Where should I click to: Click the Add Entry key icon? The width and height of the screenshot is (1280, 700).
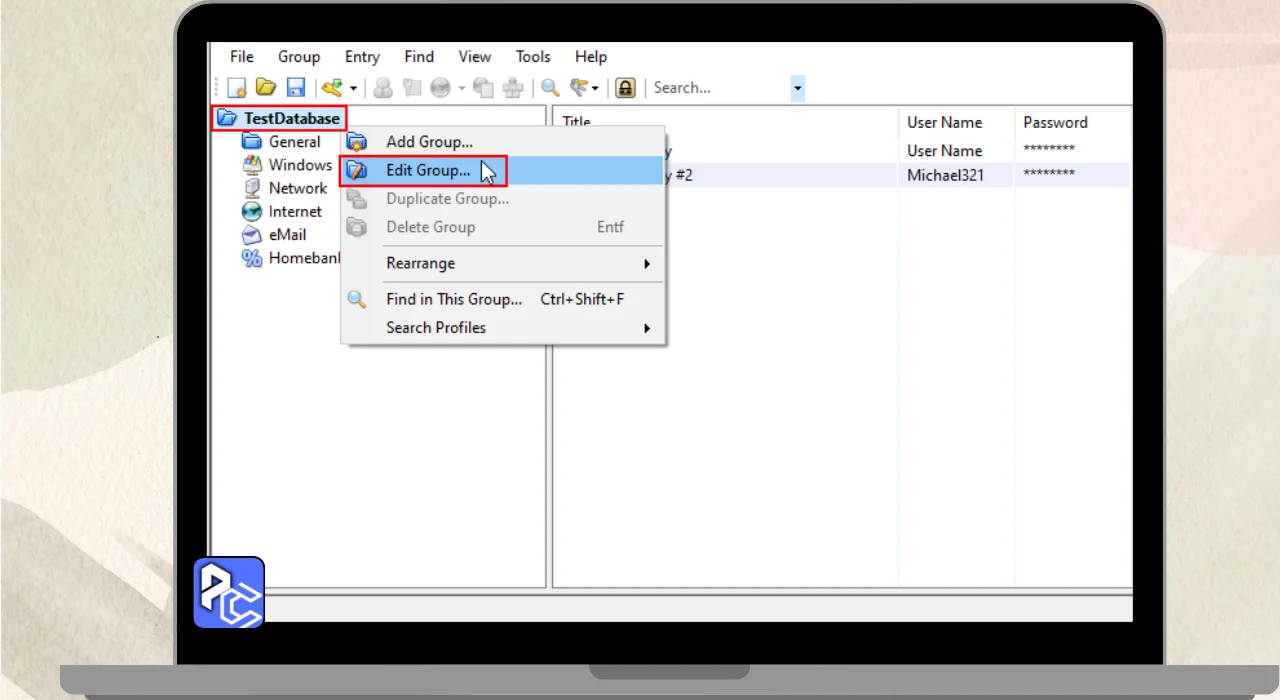click(332, 88)
